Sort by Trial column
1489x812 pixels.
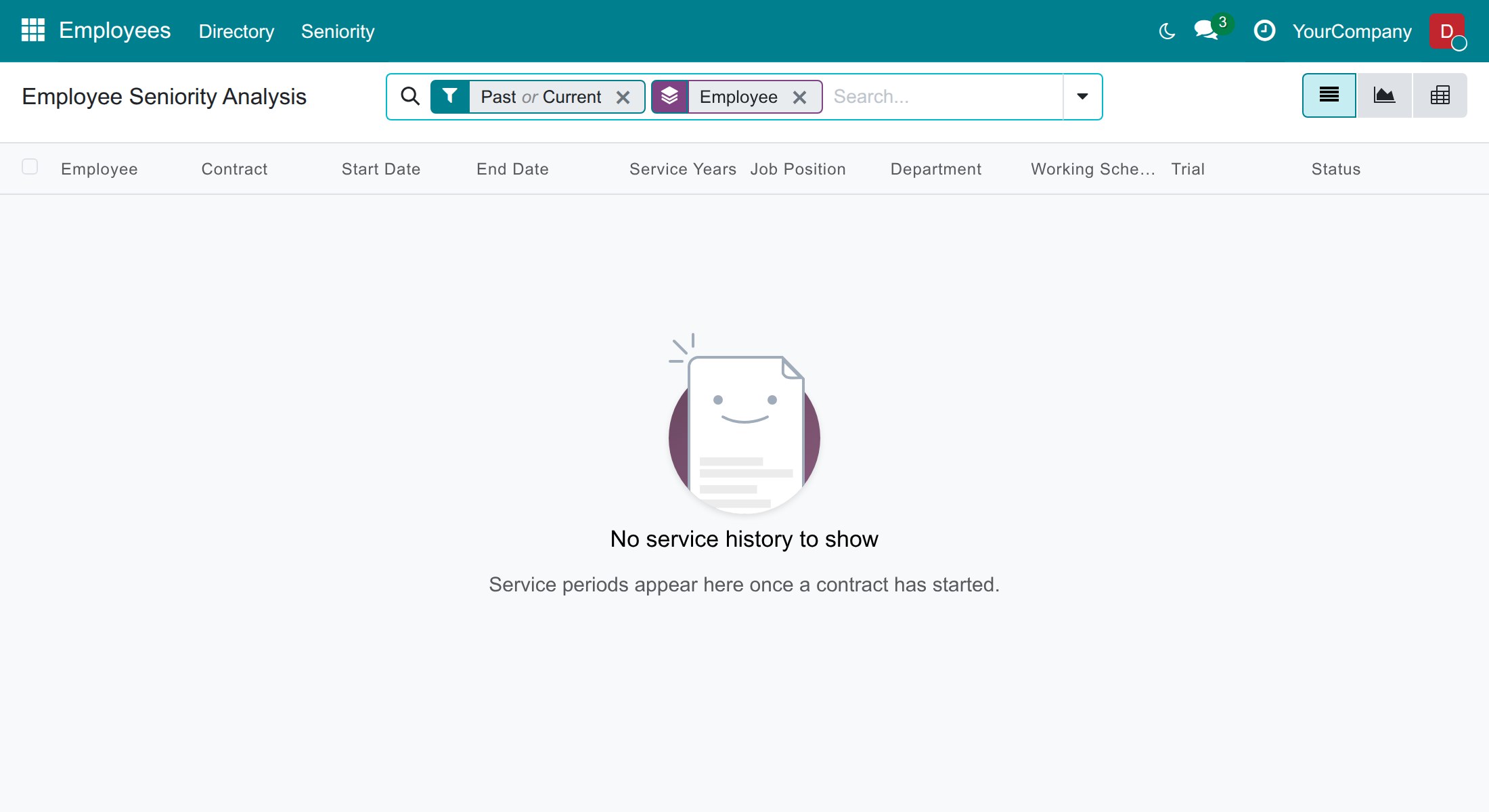1188,169
